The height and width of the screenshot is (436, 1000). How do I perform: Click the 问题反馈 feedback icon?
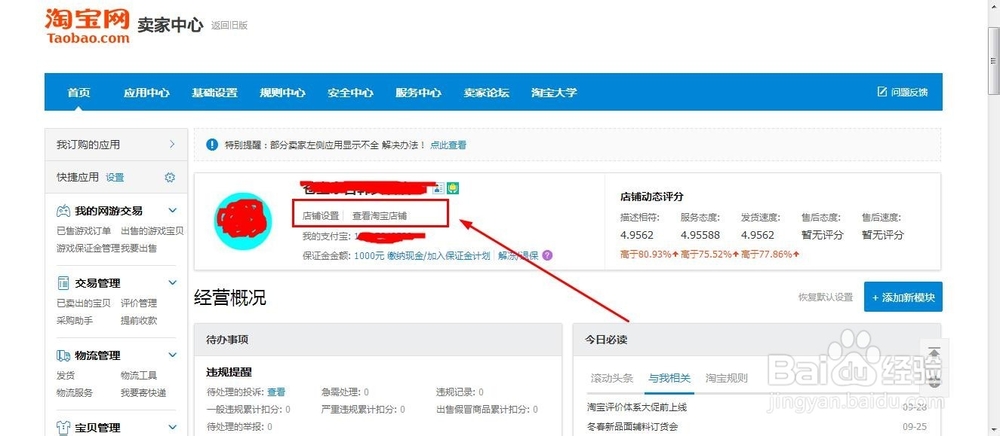pos(883,92)
